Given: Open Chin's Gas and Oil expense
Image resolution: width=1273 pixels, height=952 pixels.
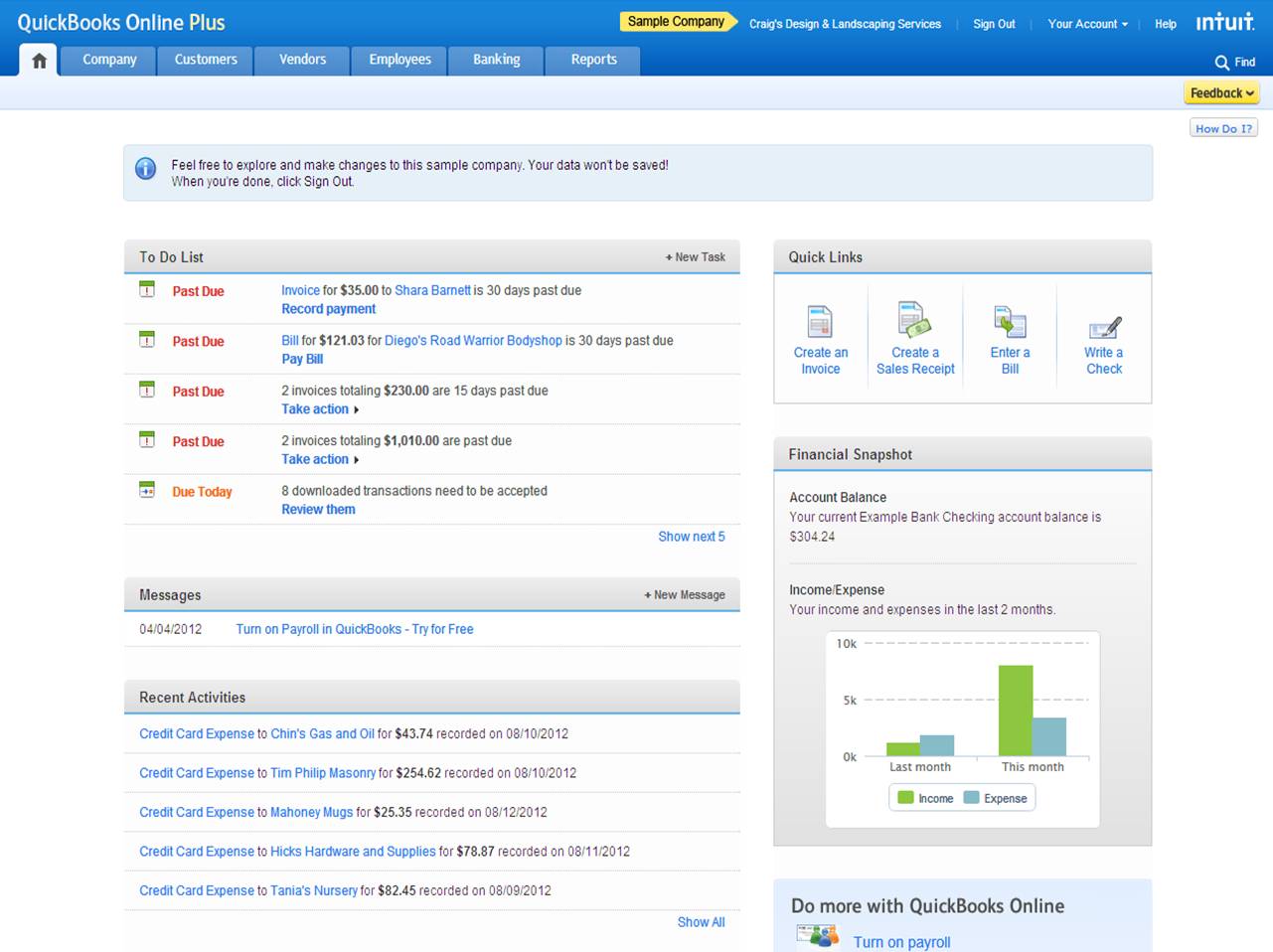Looking at the screenshot, I should pos(322,733).
